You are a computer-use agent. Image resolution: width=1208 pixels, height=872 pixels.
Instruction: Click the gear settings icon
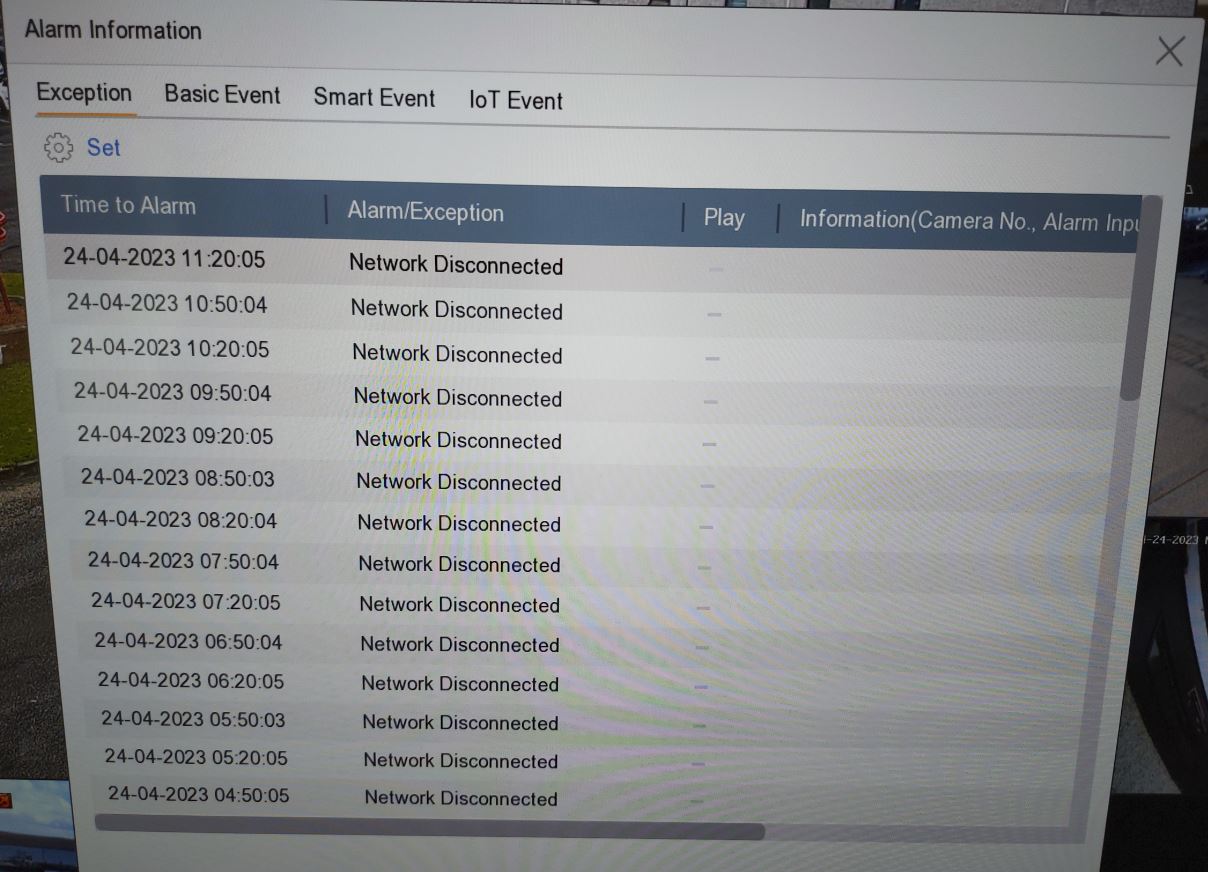point(59,148)
